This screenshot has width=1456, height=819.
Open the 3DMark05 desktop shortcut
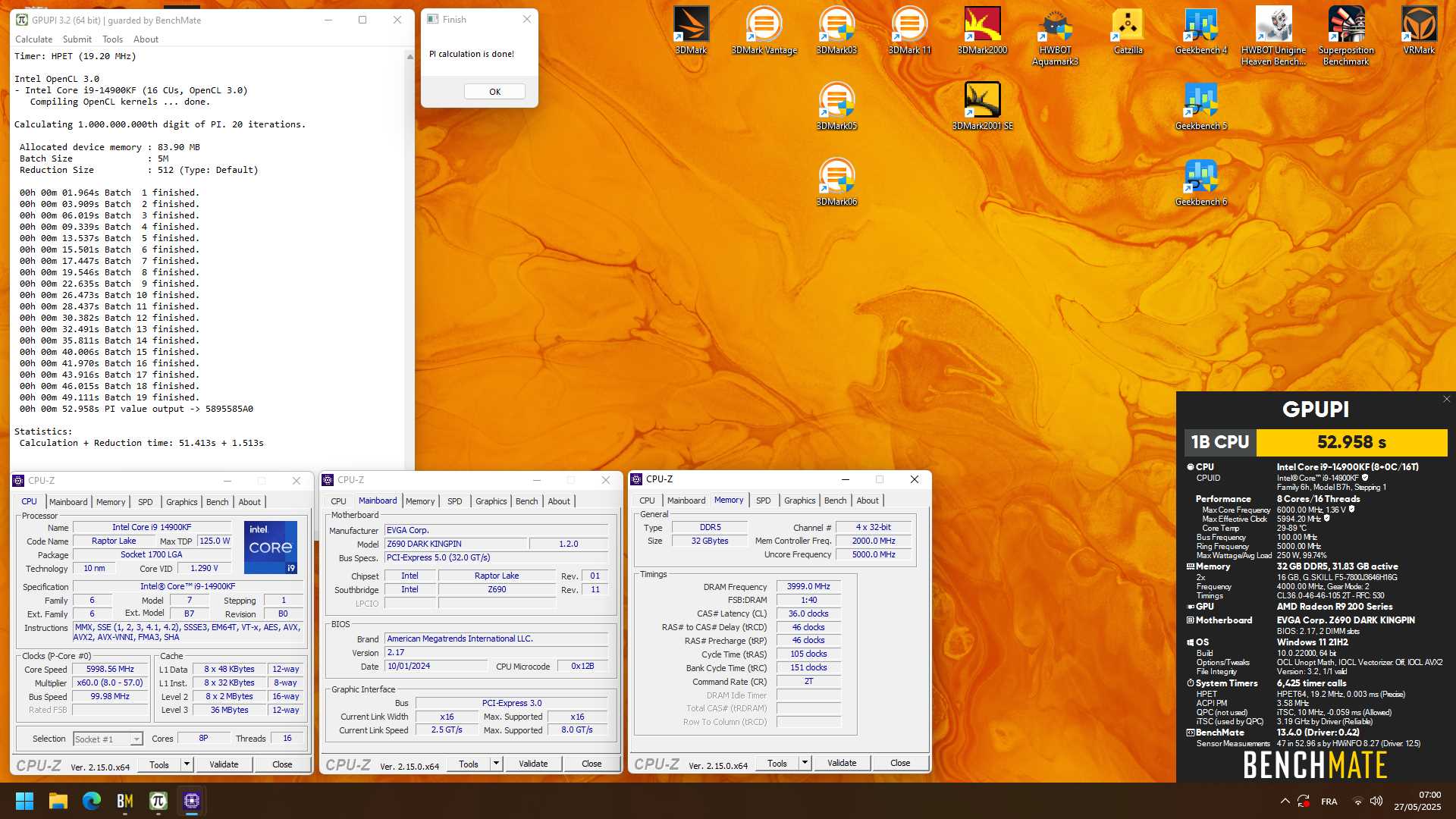click(x=836, y=106)
